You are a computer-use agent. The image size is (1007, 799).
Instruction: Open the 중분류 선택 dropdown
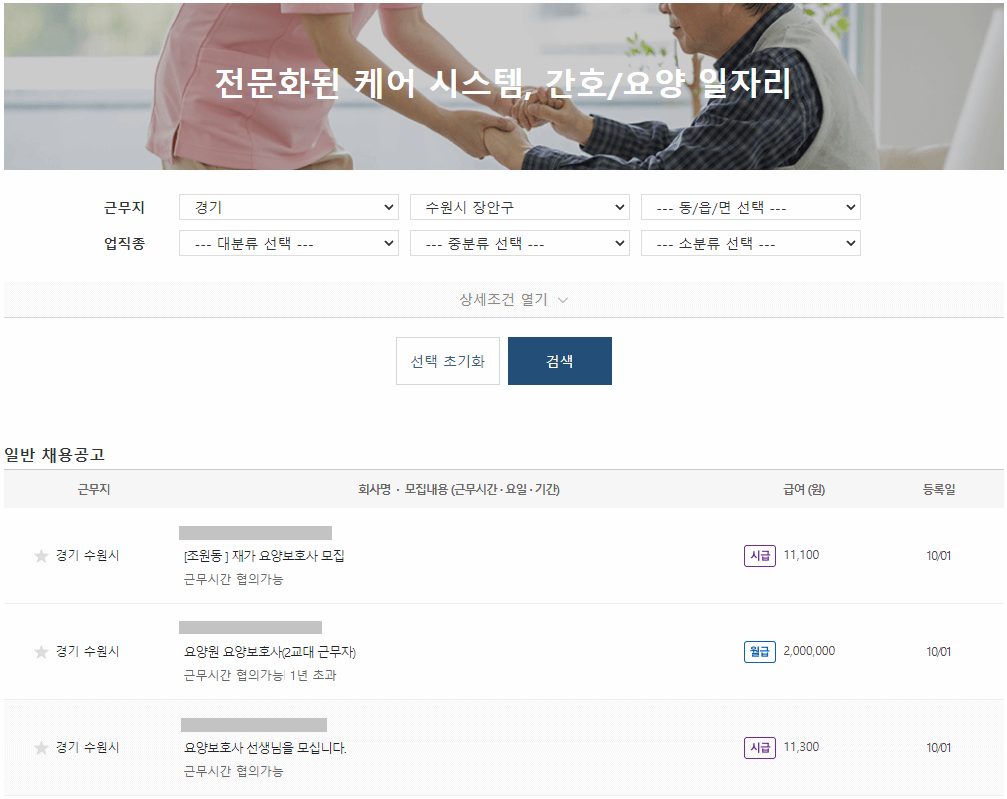coord(520,243)
